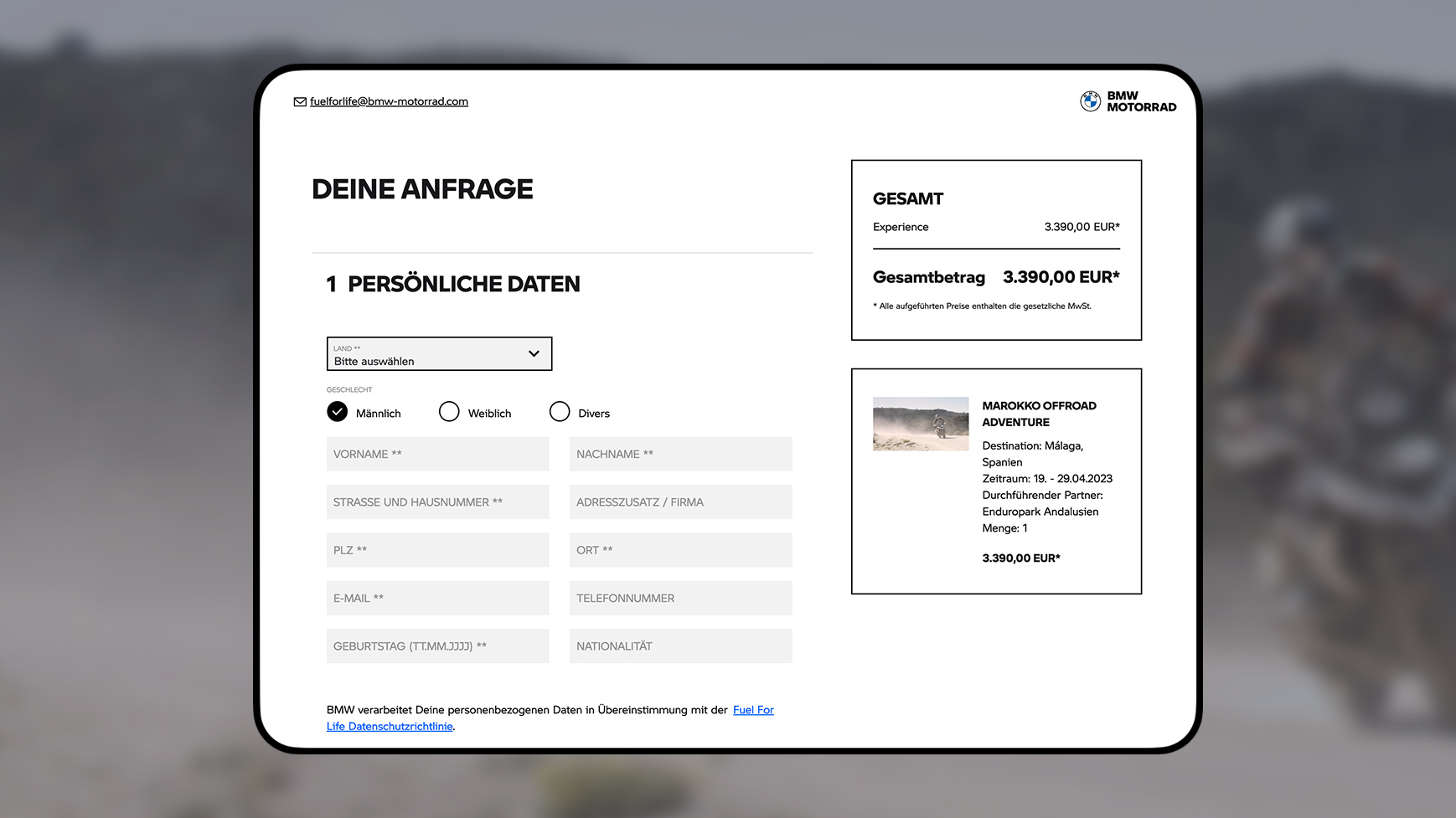The width and height of the screenshot is (1456, 818).
Task: Click the BMW Motorrad logo
Action: [x=1128, y=101]
